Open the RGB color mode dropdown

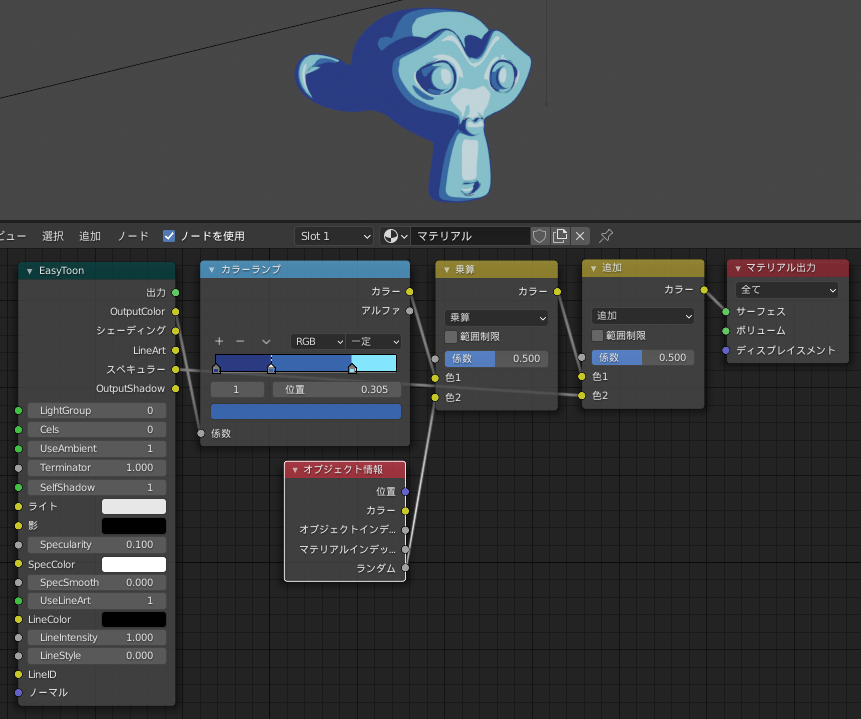(317, 342)
